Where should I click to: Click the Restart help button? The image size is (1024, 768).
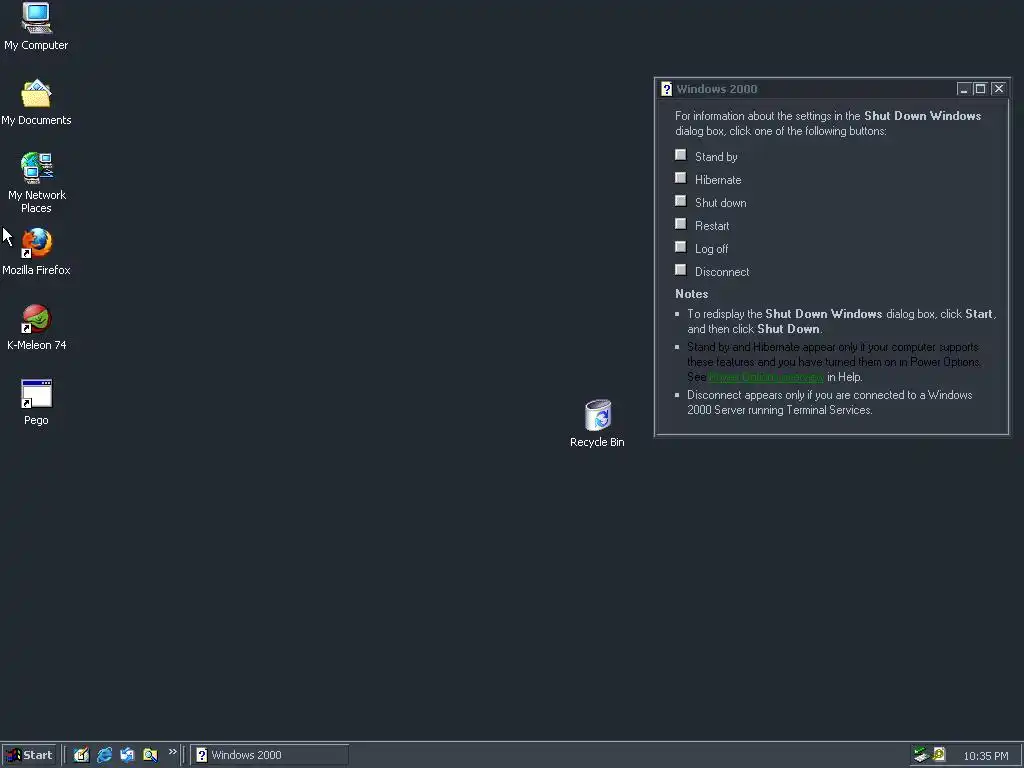point(680,224)
